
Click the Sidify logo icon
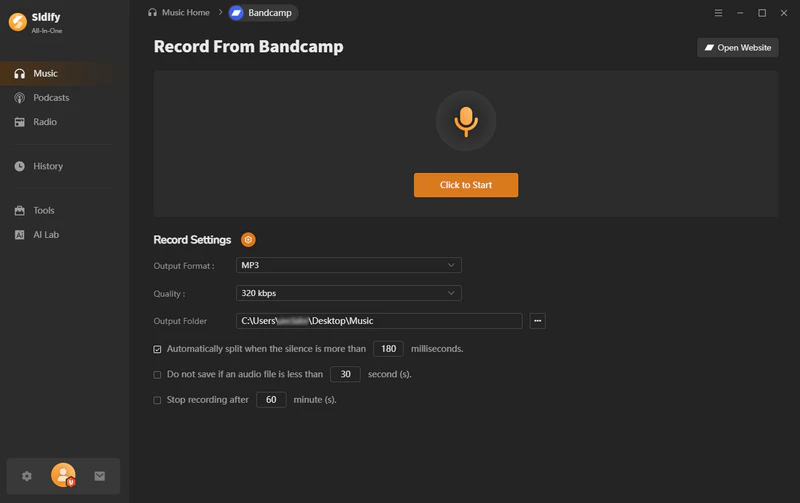(x=18, y=22)
